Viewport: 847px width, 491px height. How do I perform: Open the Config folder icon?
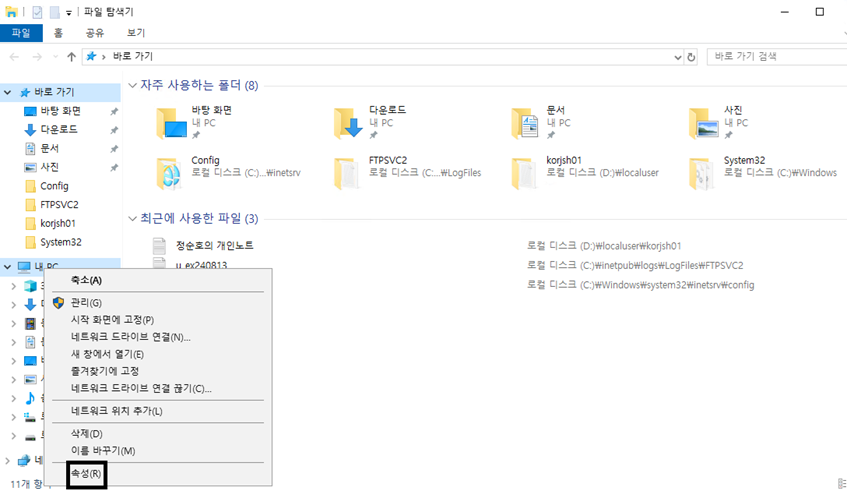click(172, 173)
